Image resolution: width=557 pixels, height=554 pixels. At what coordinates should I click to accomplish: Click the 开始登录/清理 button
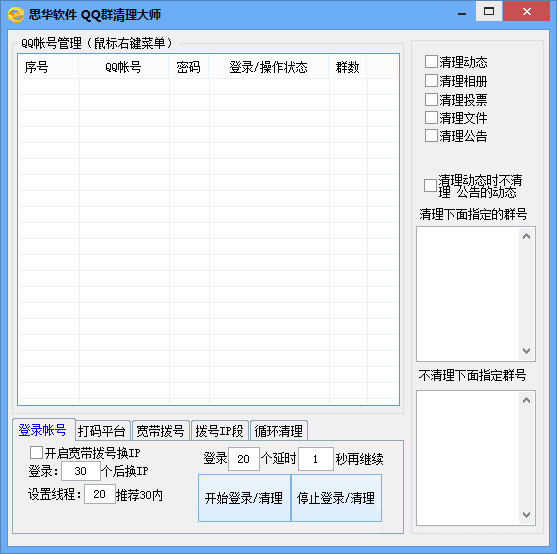244,498
